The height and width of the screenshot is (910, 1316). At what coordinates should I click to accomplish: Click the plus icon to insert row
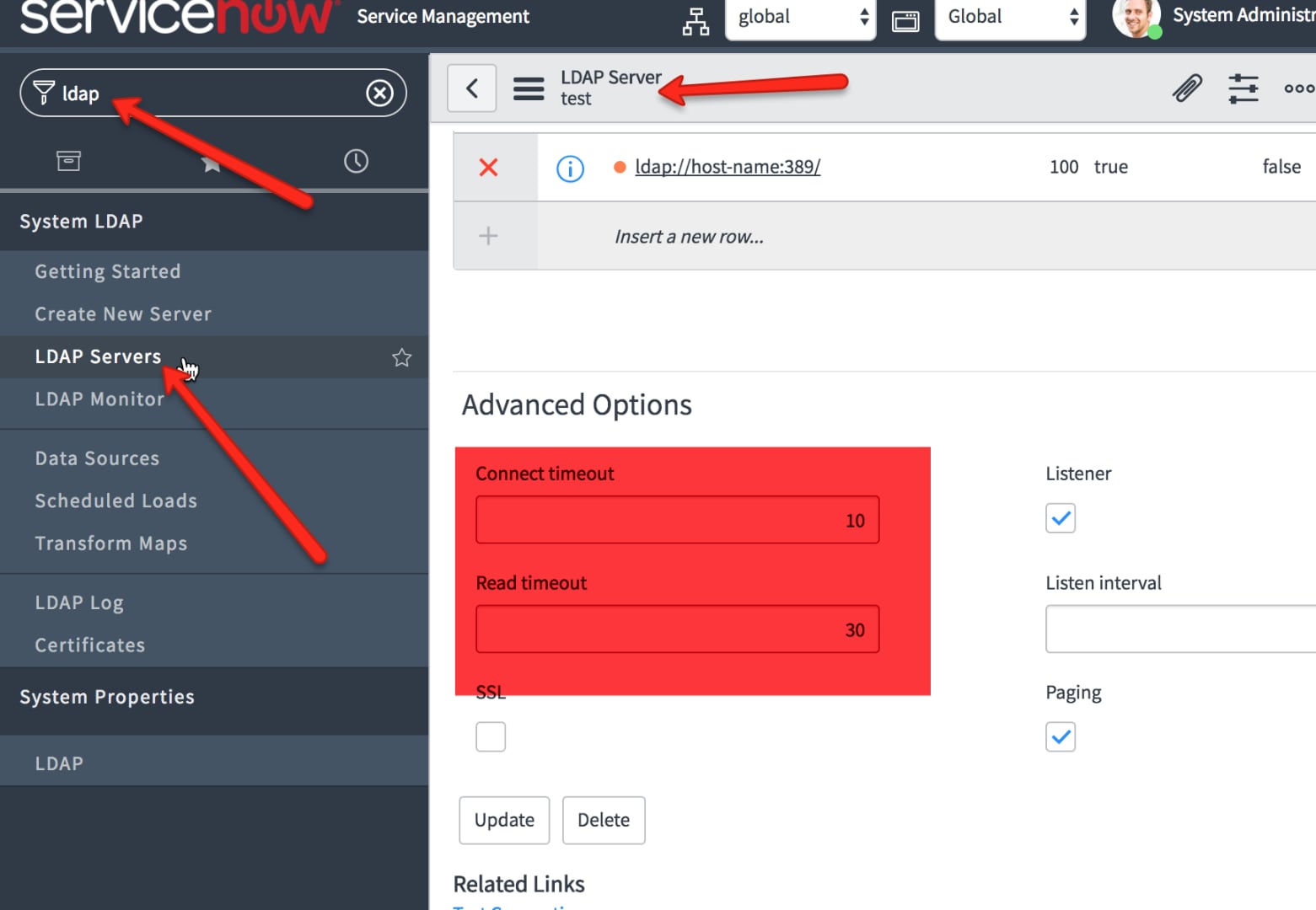point(488,236)
